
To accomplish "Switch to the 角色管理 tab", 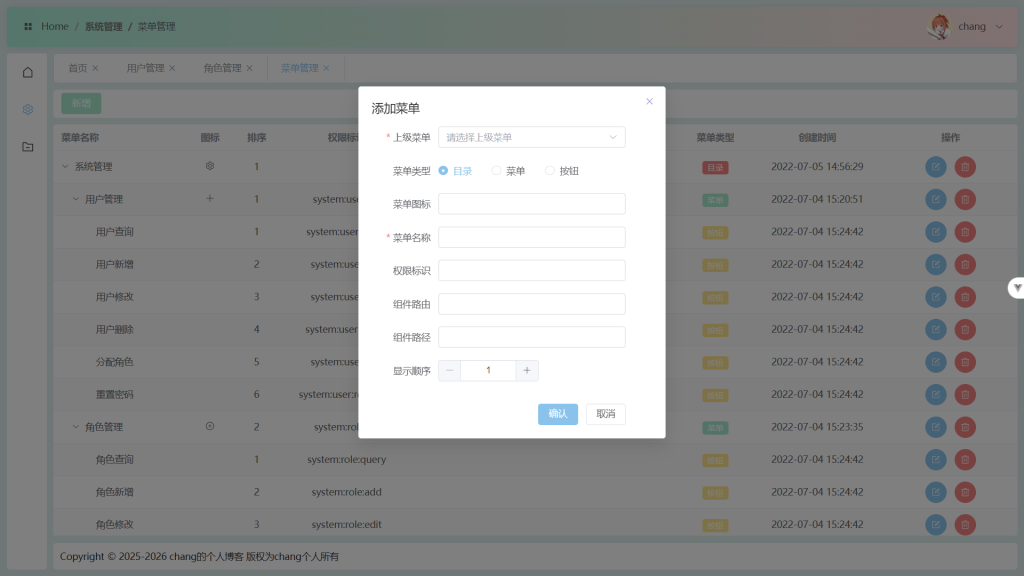I will [222, 68].
